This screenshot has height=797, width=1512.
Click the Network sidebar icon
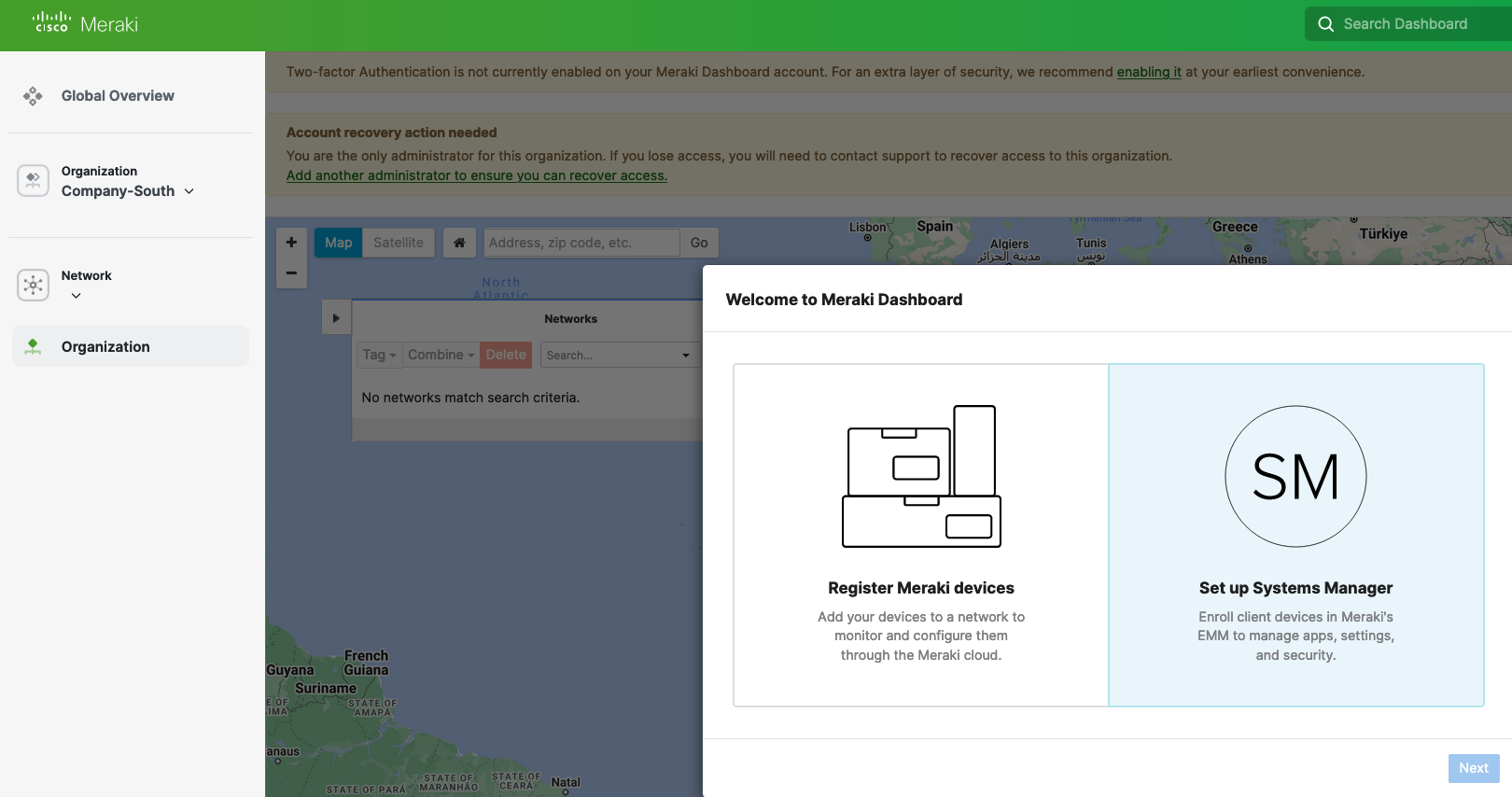[33, 285]
